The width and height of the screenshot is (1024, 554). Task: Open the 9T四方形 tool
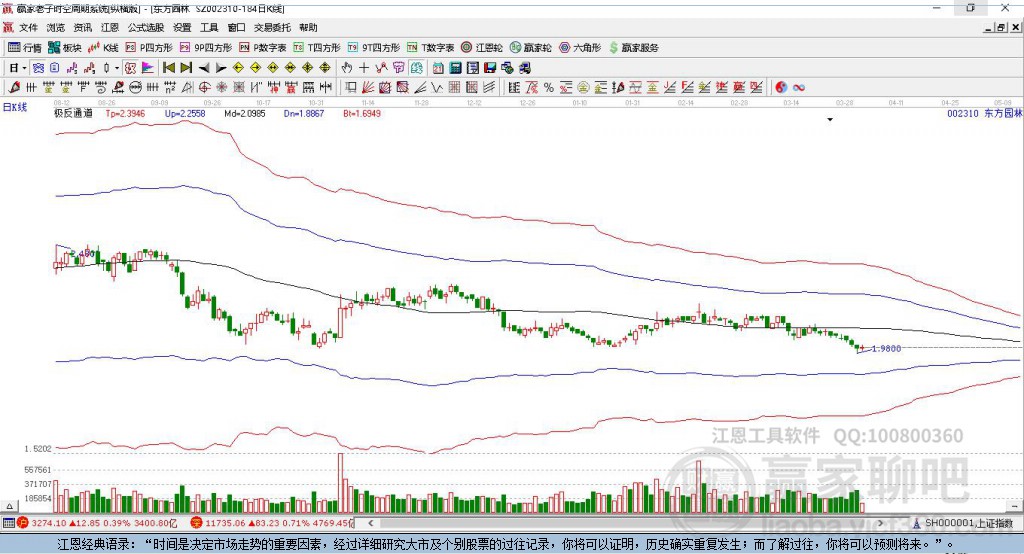click(374, 48)
